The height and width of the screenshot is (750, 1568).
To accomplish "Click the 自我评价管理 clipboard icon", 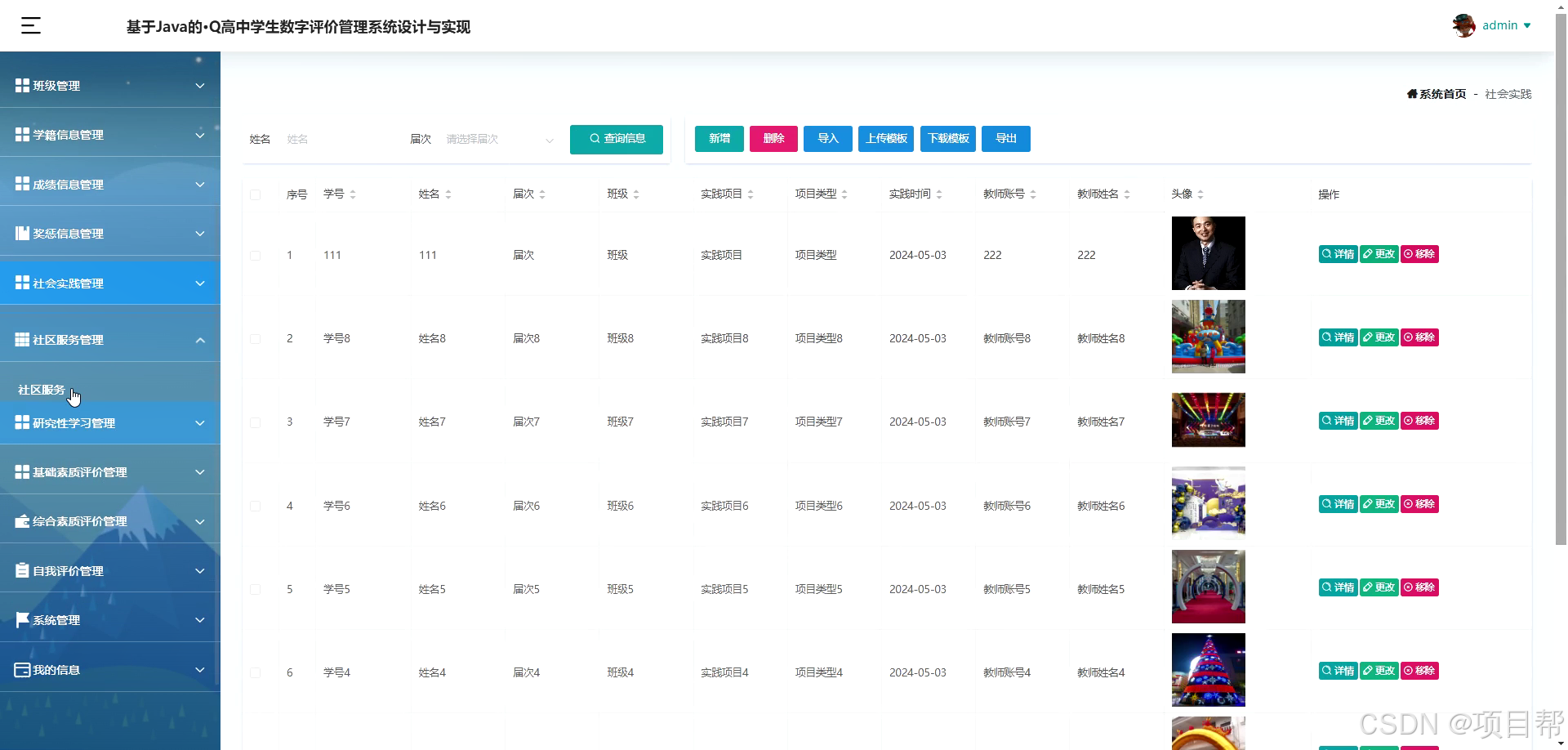I will click(22, 571).
